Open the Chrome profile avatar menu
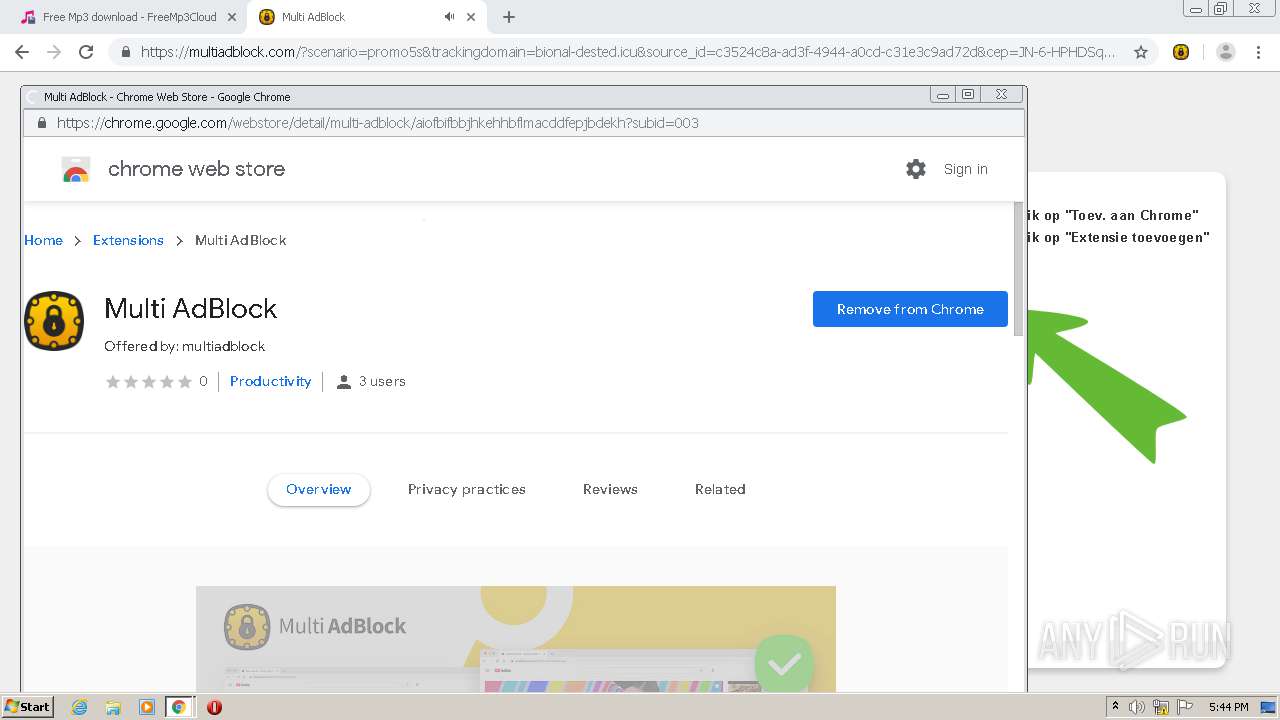Screen dimensions: 1280x720 pyautogui.click(x=1225, y=52)
